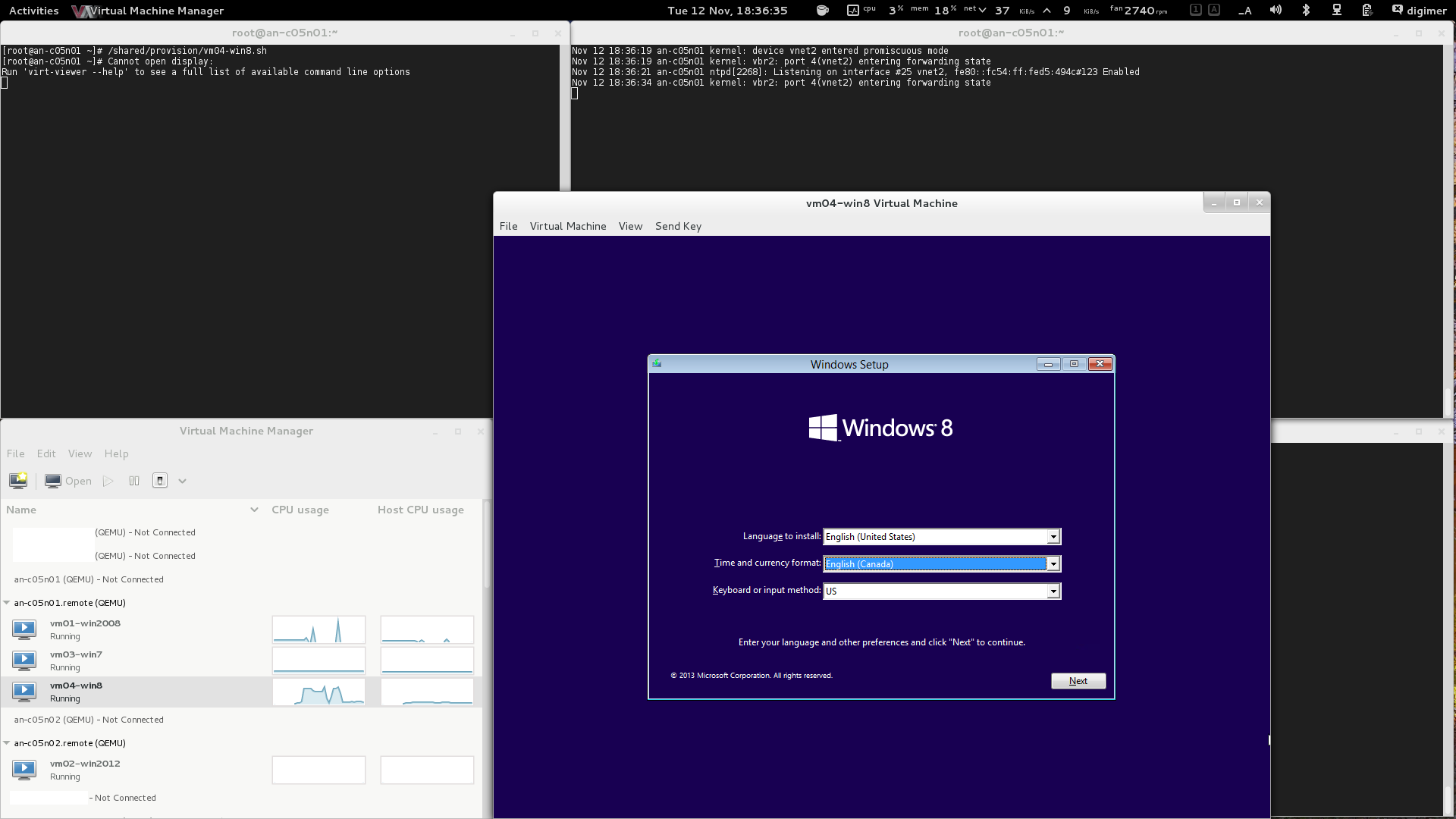The height and width of the screenshot is (819, 1456).
Task: Open the digimer user menu
Action: click(1419, 11)
